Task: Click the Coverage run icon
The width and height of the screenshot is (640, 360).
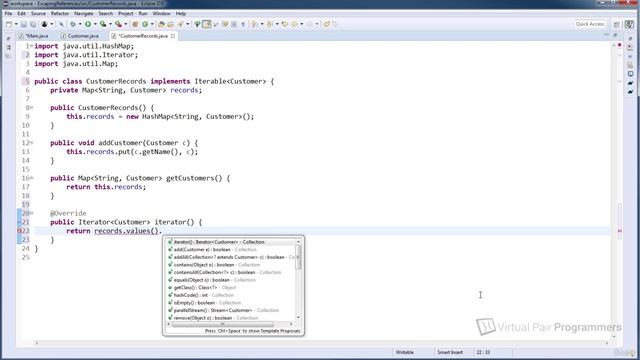Action: (103, 24)
